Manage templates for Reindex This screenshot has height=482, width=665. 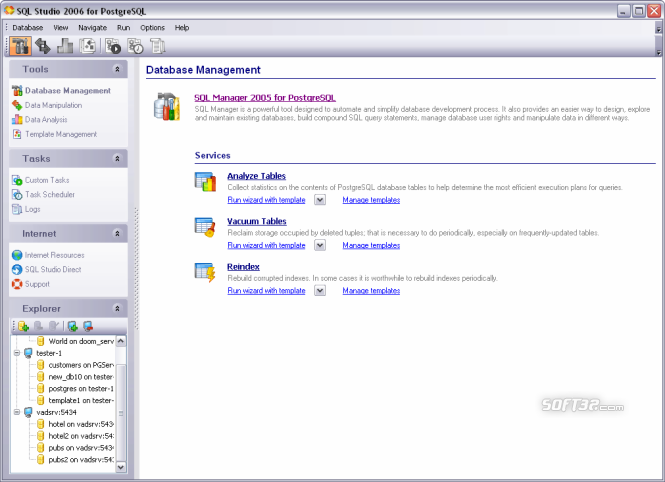point(371,290)
